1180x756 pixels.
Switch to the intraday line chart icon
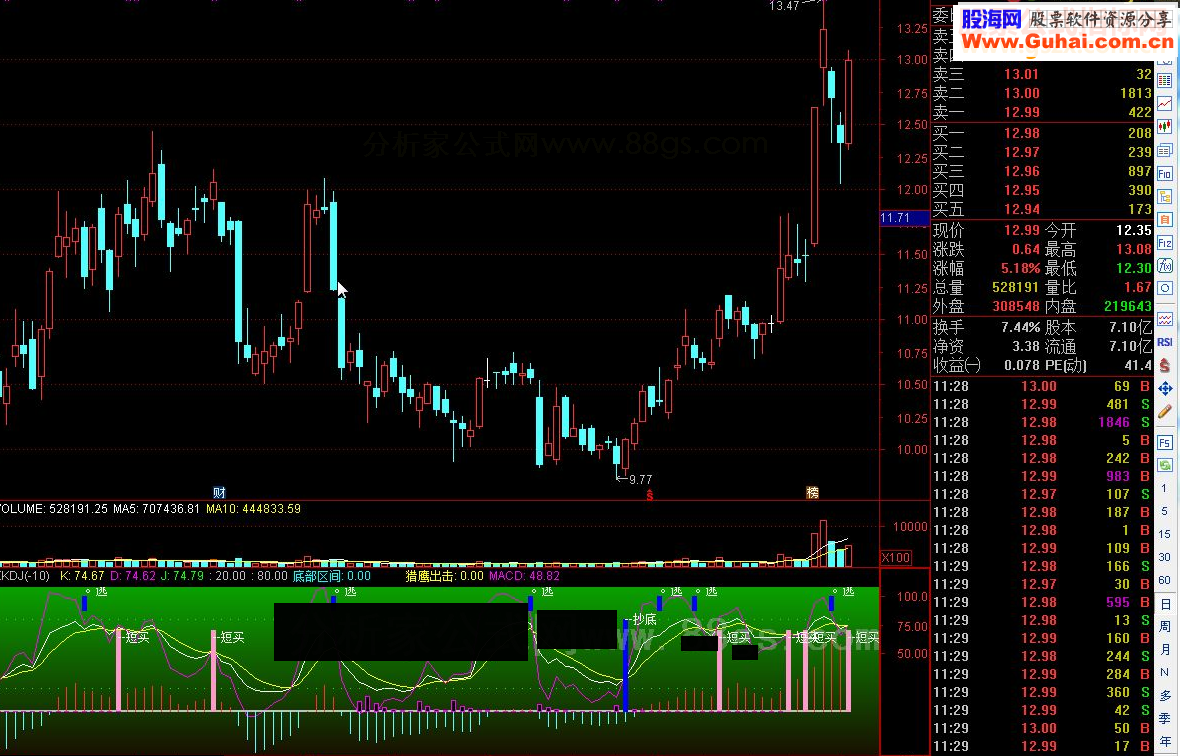[x=1165, y=104]
